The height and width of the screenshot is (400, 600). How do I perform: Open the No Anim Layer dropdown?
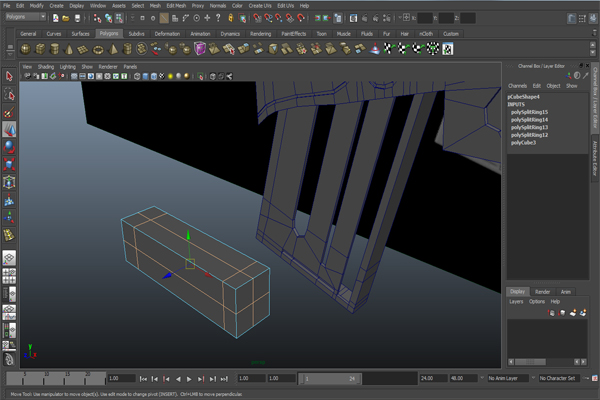click(508, 378)
